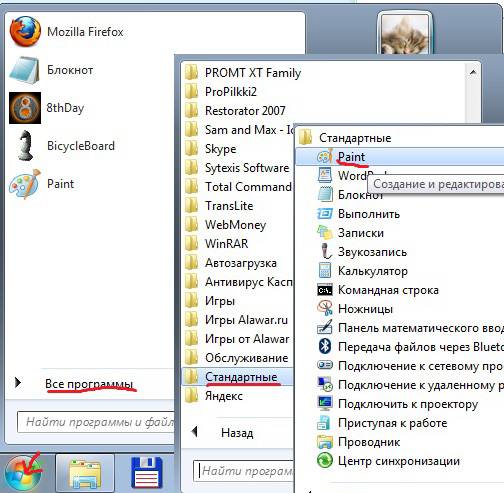Click Стандартные header in right submenu
This screenshot has width=504, height=493.
[x=355, y=138]
